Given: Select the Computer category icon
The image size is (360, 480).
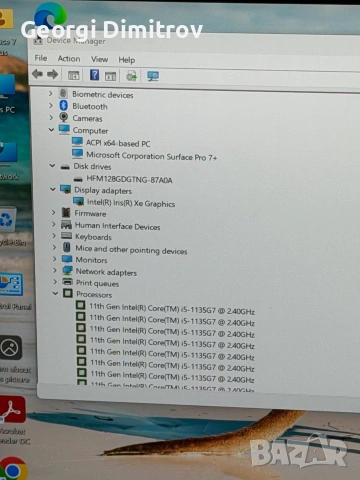Looking at the screenshot, I should 64,129.
